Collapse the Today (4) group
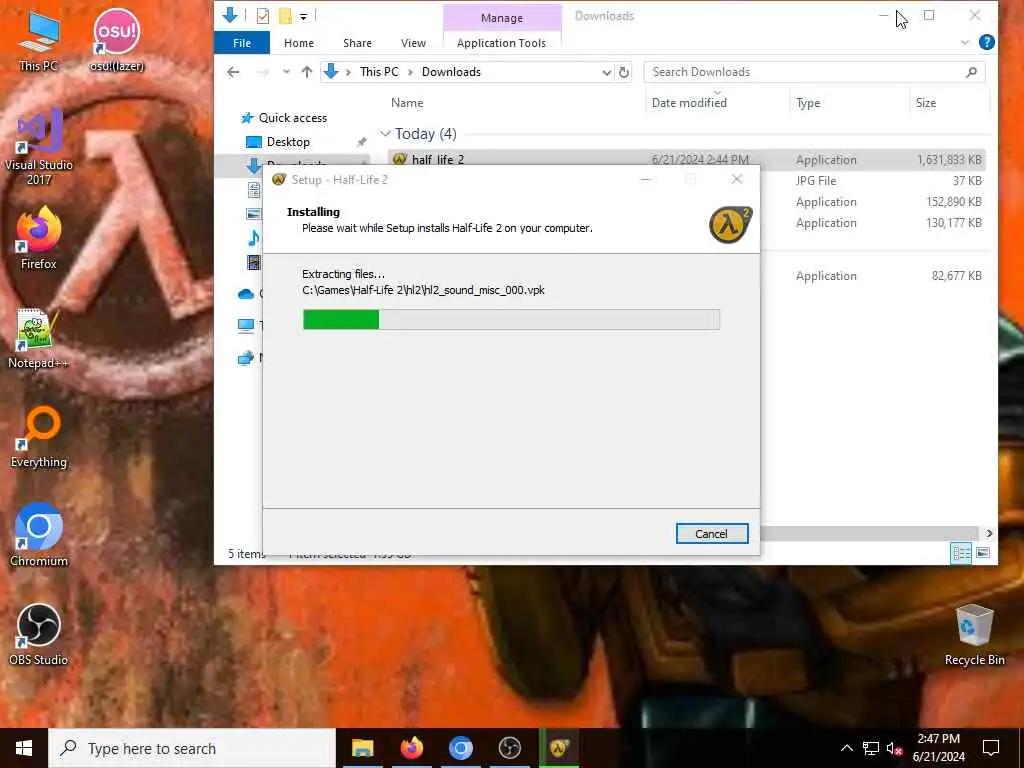 [x=385, y=134]
